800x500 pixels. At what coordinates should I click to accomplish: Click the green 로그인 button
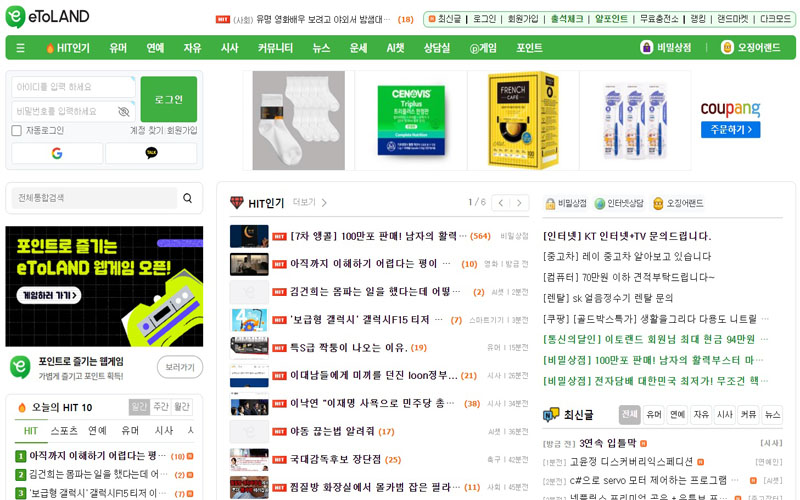(169, 99)
